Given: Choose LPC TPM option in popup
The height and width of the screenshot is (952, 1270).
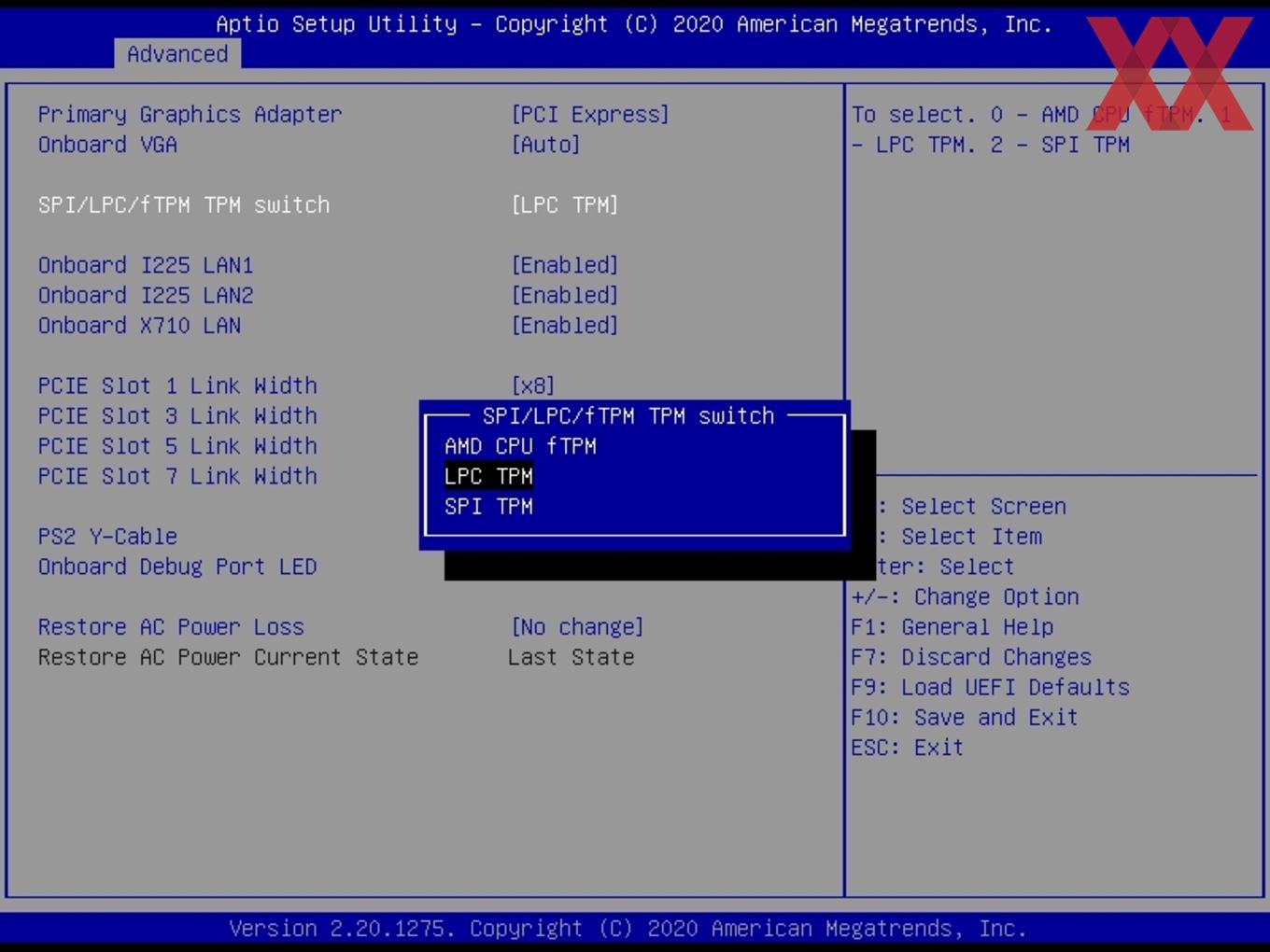Looking at the screenshot, I should (x=488, y=476).
